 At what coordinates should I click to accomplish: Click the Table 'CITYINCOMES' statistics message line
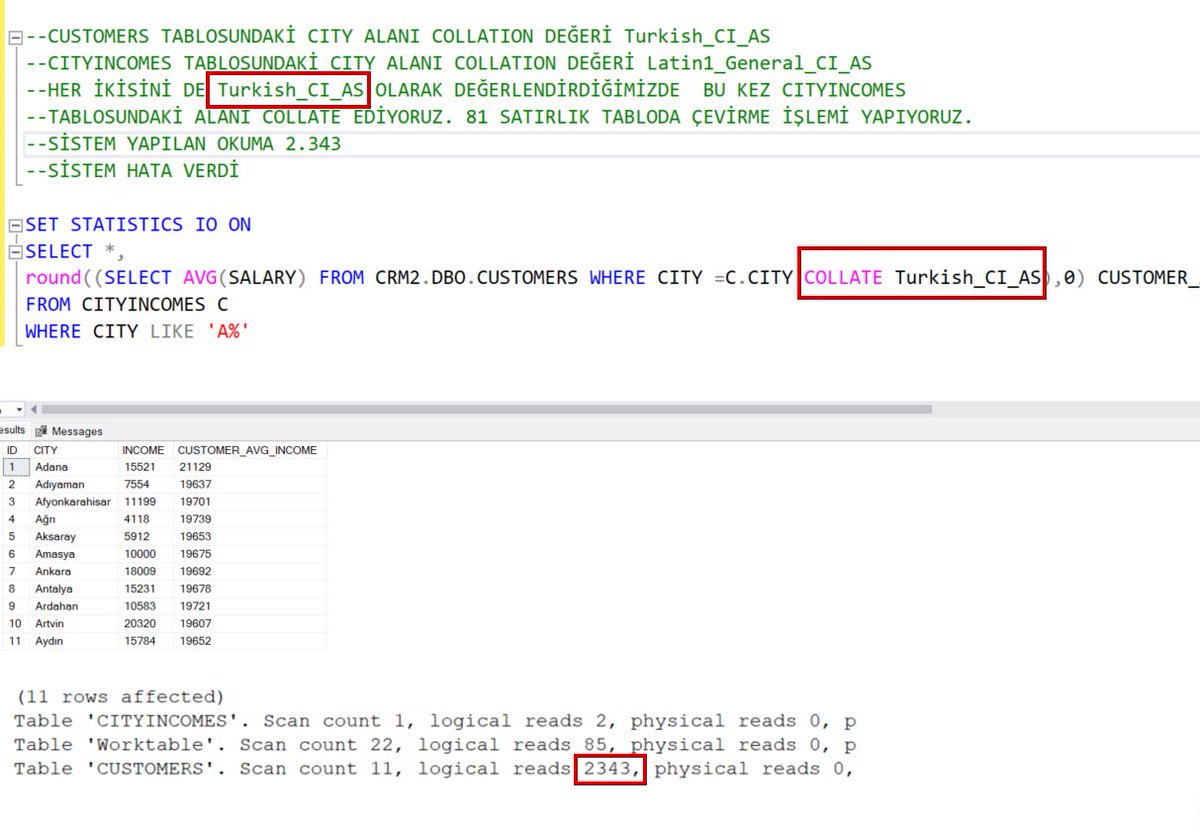coord(435,721)
